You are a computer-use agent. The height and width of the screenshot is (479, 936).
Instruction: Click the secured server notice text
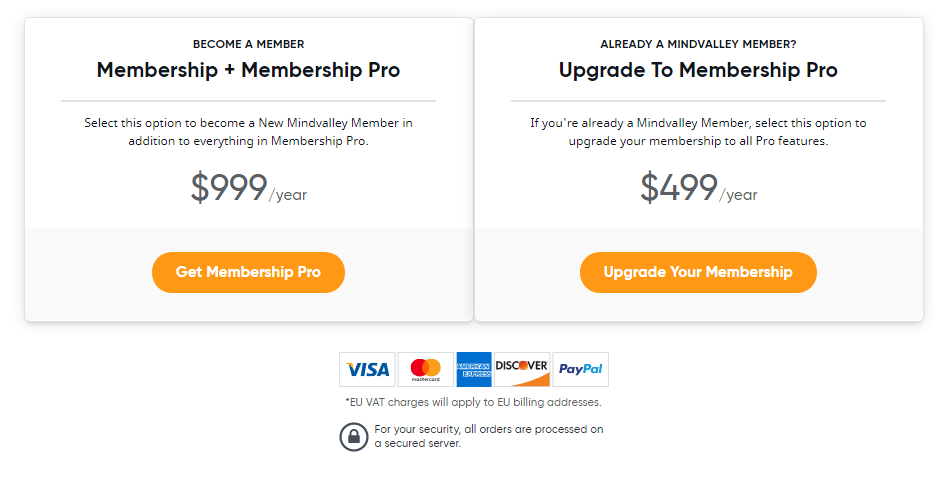[488, 436]
